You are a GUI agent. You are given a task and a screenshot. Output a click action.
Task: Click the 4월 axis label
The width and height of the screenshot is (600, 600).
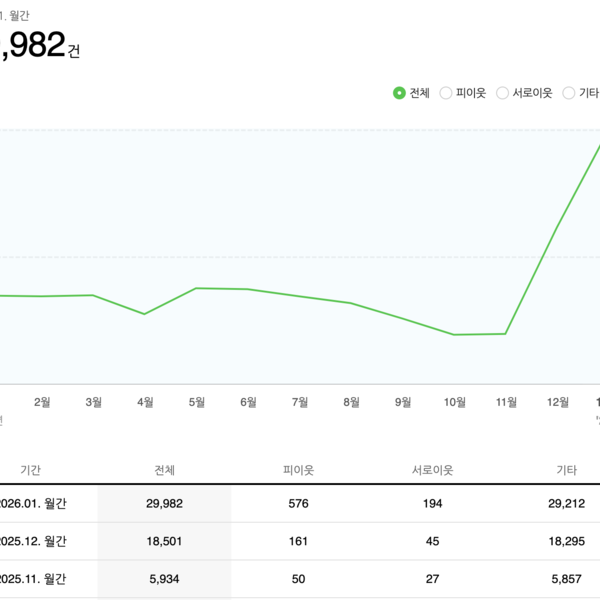coord(145,402)
